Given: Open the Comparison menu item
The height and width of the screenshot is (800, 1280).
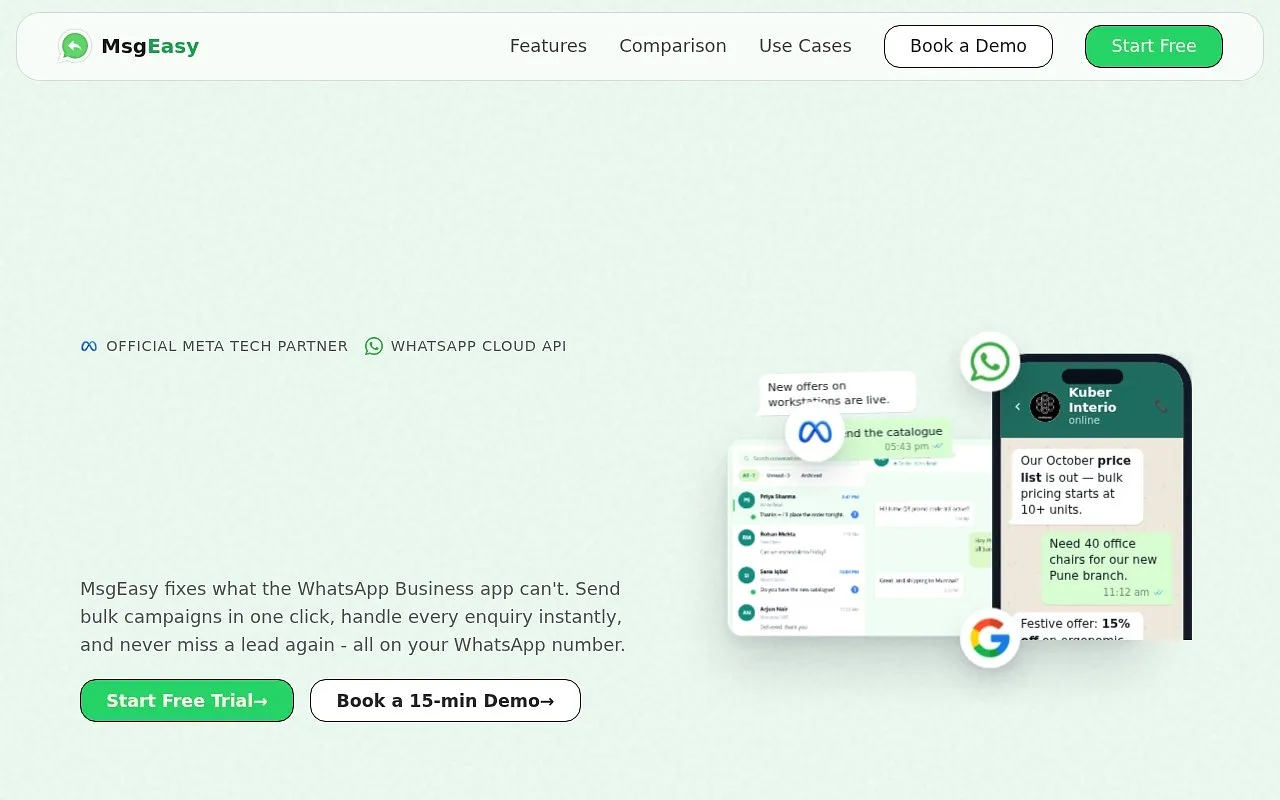Looking at the screenshot, I should (x=673, y=46).
